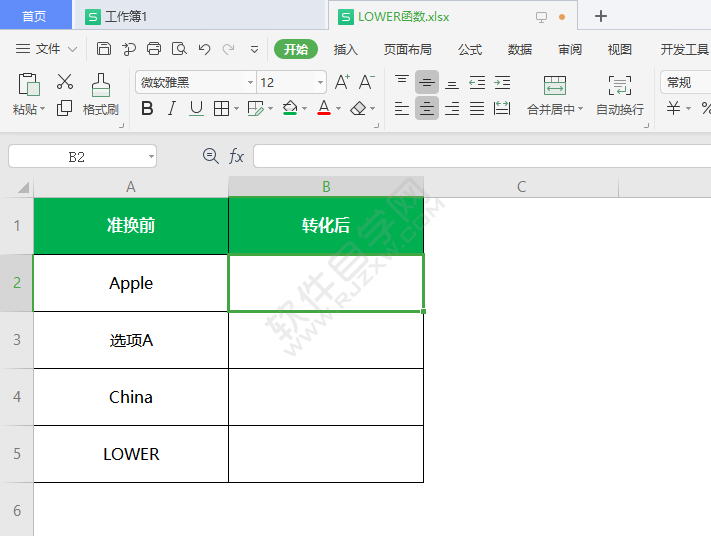Select row 3 header
Screen dimensions: 711x536
coord(17,340)
